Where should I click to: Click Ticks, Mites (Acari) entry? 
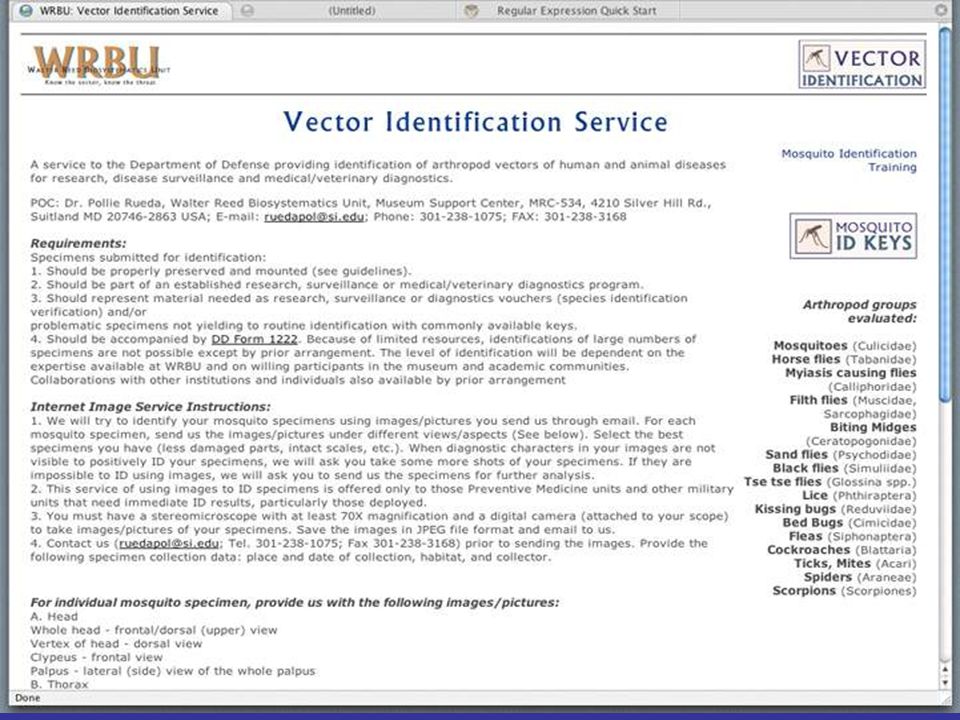coord(855,563)
